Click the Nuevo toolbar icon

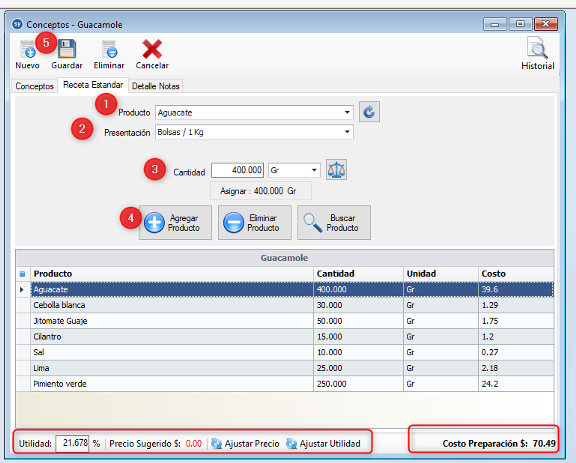point(28,50)
